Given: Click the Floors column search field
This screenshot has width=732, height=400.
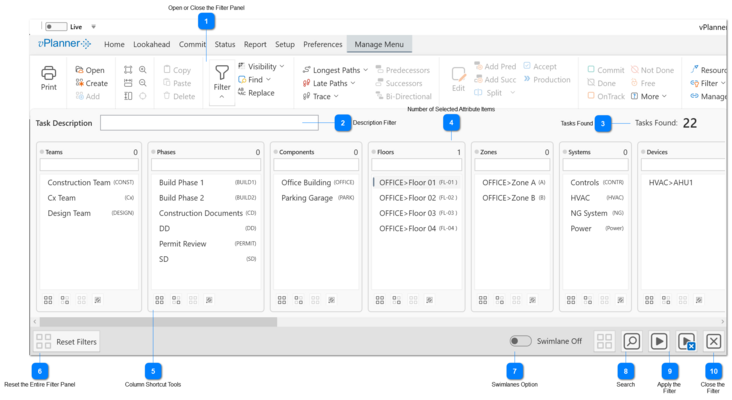Looking at the screenshot, I should pos(416,165).
